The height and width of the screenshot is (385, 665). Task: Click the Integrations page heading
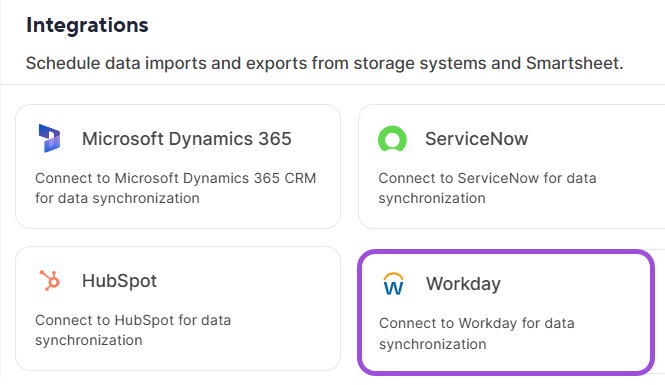[87, 25]
